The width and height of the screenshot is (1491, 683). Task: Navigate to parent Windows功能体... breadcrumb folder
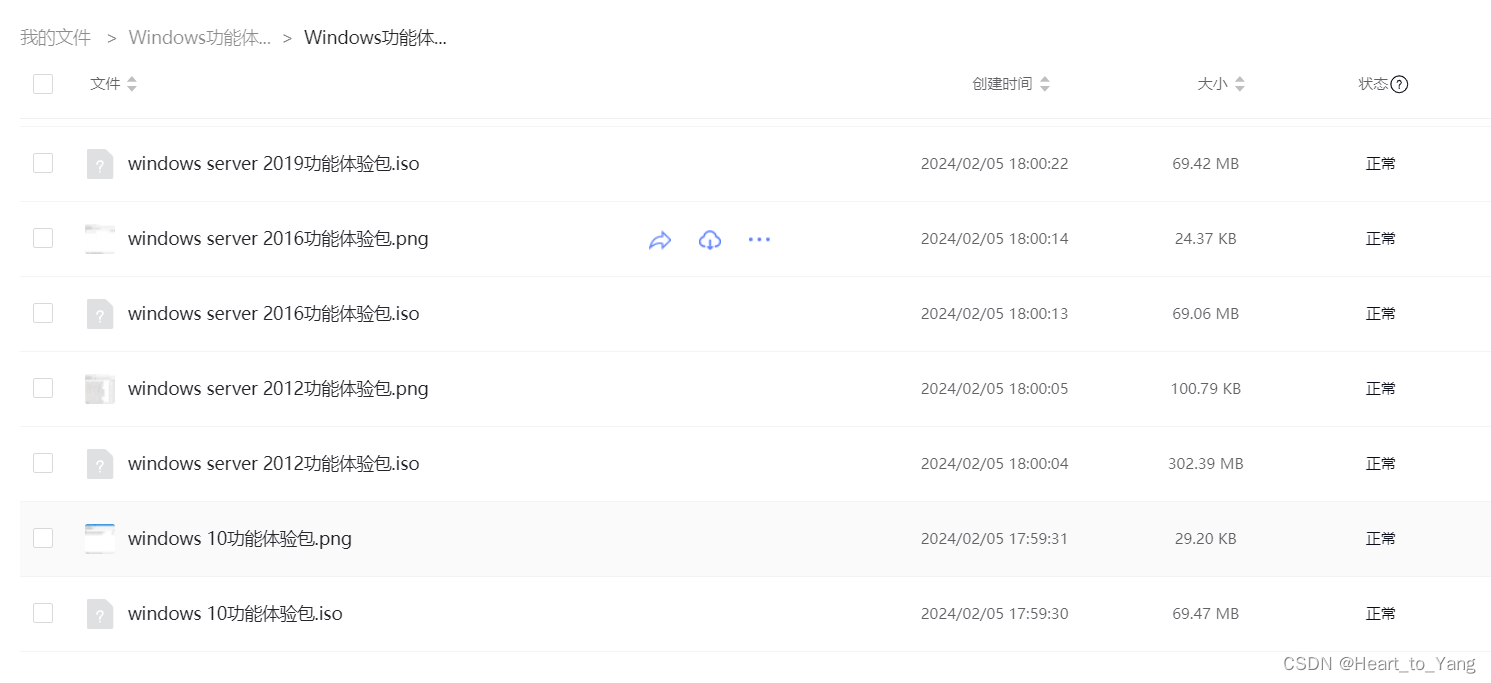point(199,38)
